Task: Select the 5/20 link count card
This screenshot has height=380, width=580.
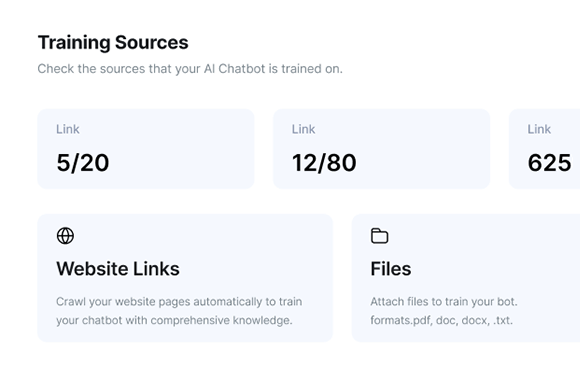Action: point(146,149)
